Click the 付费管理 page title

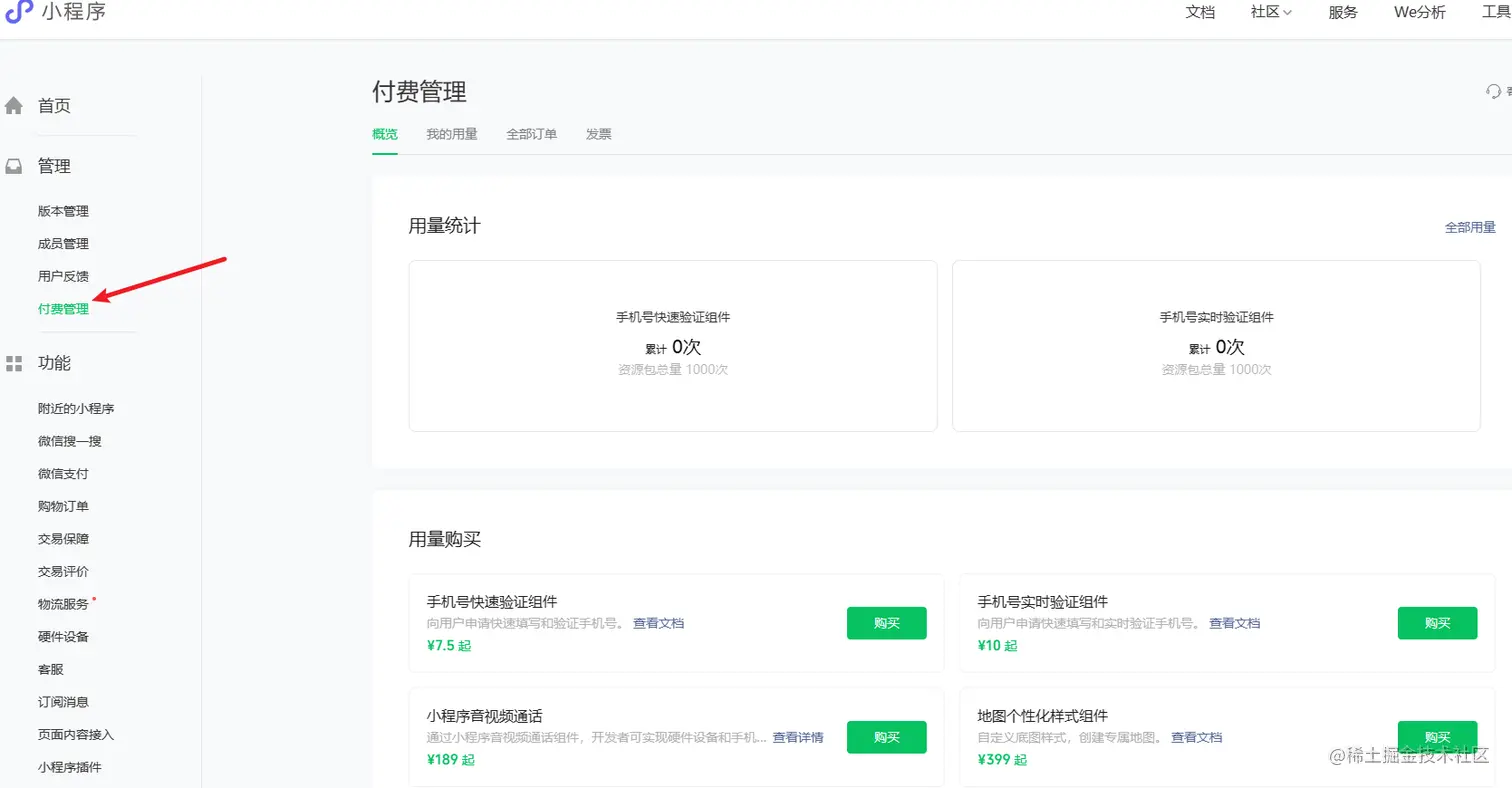point(419,92)
